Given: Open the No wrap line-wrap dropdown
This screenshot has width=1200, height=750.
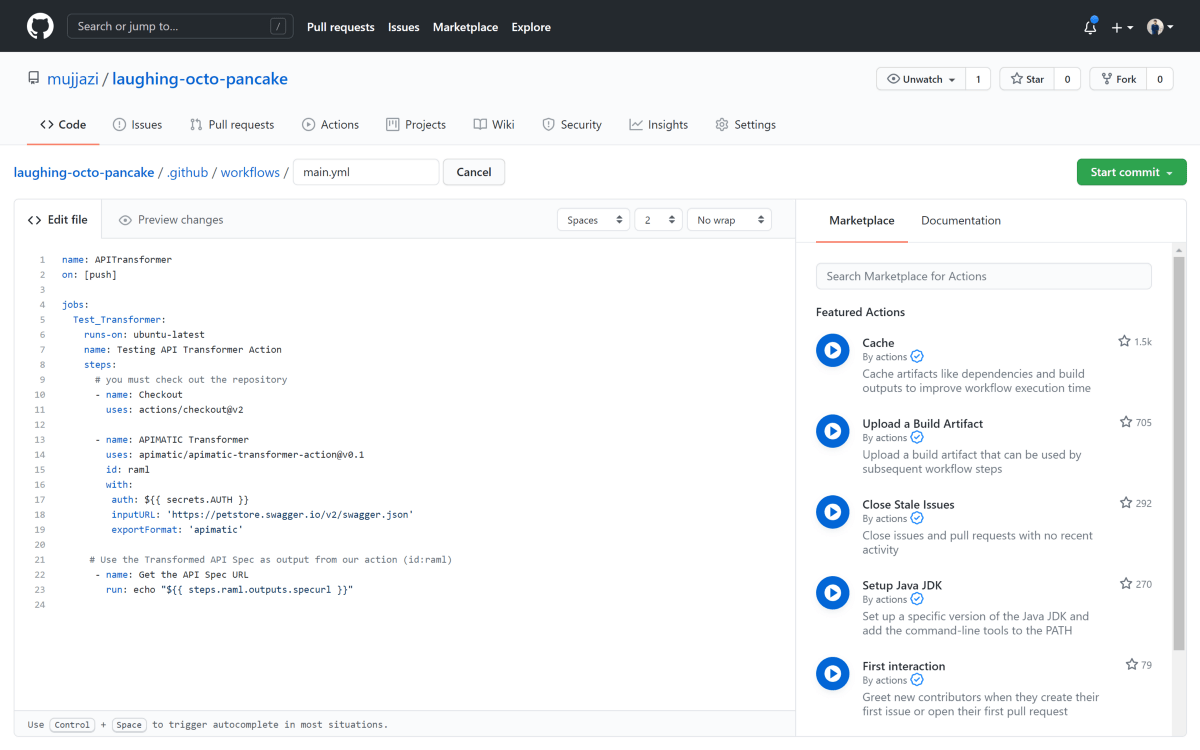Looking at the screenshot, I should coord(729,219).
